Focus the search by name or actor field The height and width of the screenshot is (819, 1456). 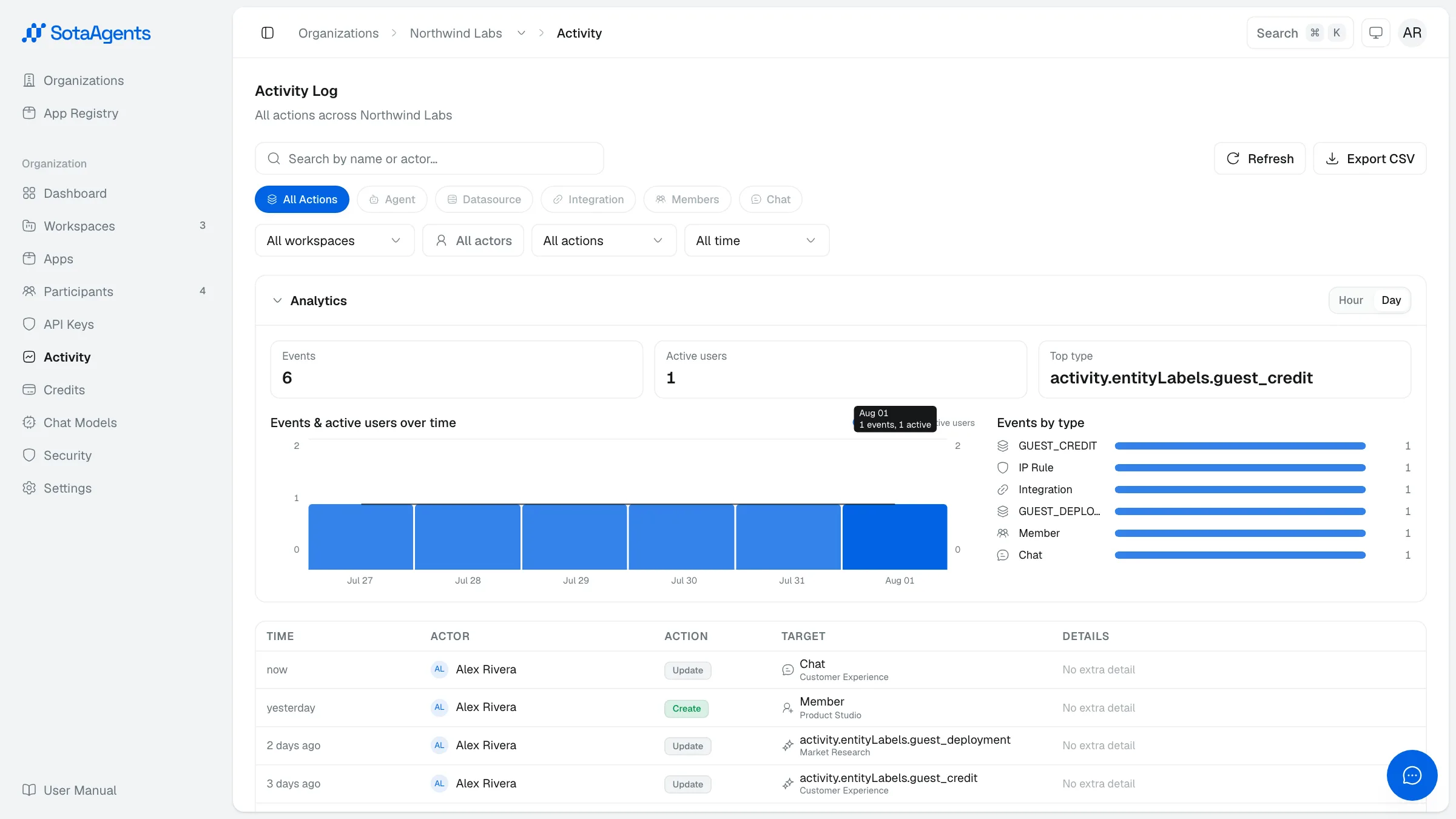click(x=429, y=158)
